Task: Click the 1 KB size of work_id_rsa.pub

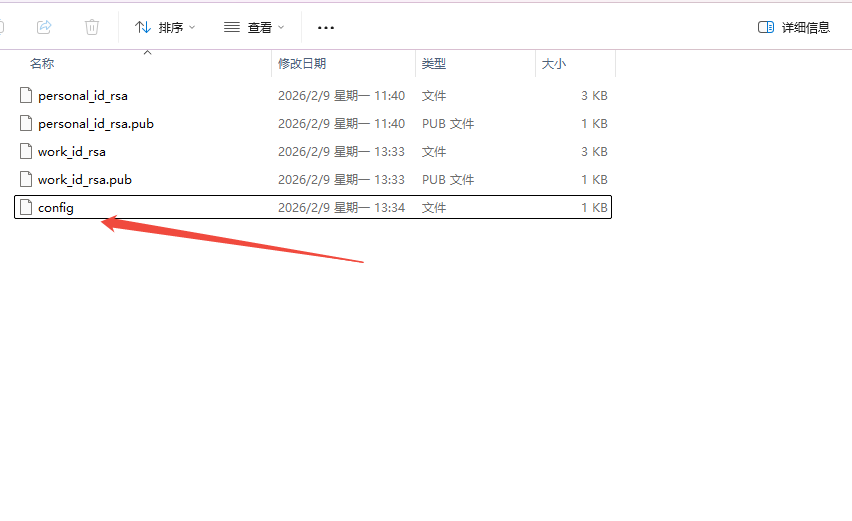Action: click(594, 180)
